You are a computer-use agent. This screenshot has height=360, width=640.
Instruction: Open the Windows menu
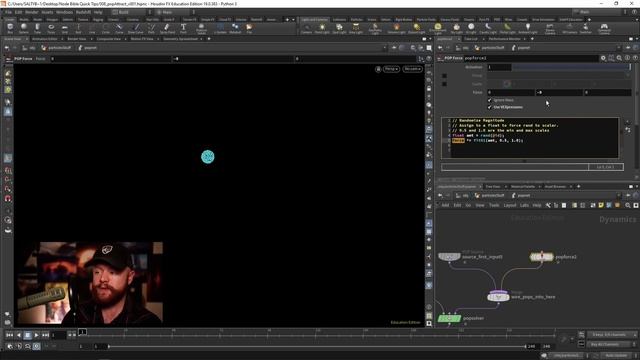[64, 12]
